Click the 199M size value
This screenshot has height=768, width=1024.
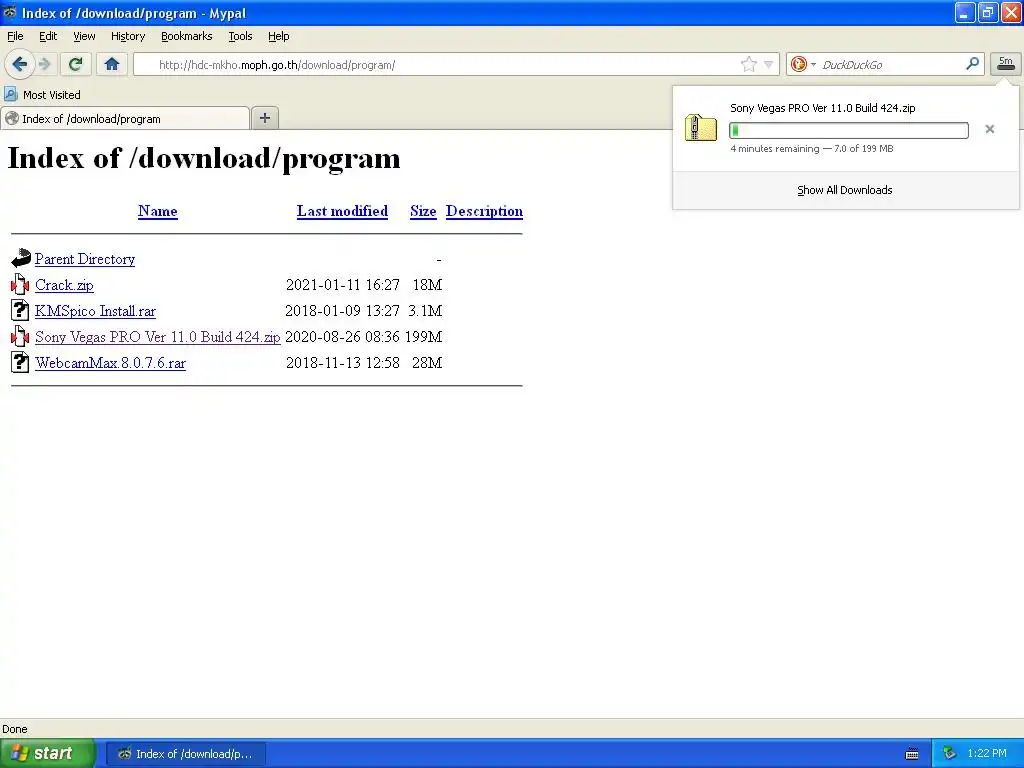tap(423, 337)
